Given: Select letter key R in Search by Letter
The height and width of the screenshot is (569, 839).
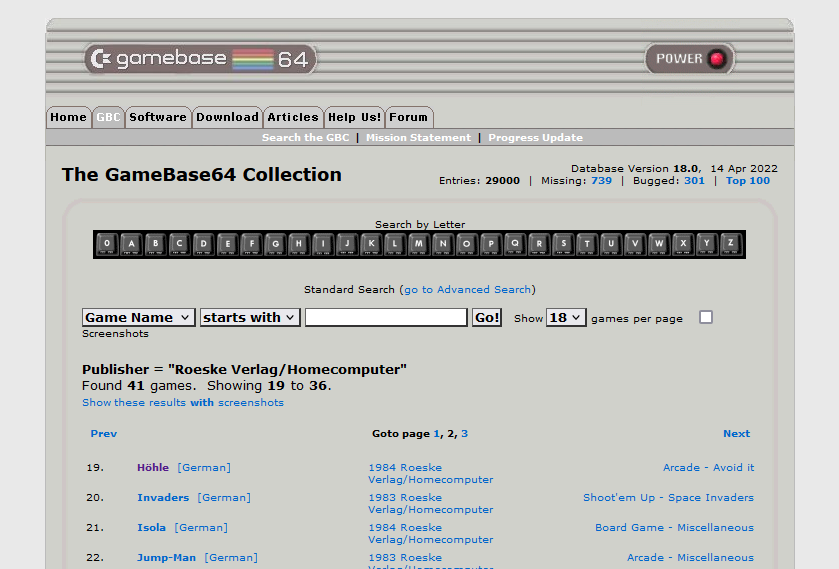Looking at the screenshot, I should point(539,244).
